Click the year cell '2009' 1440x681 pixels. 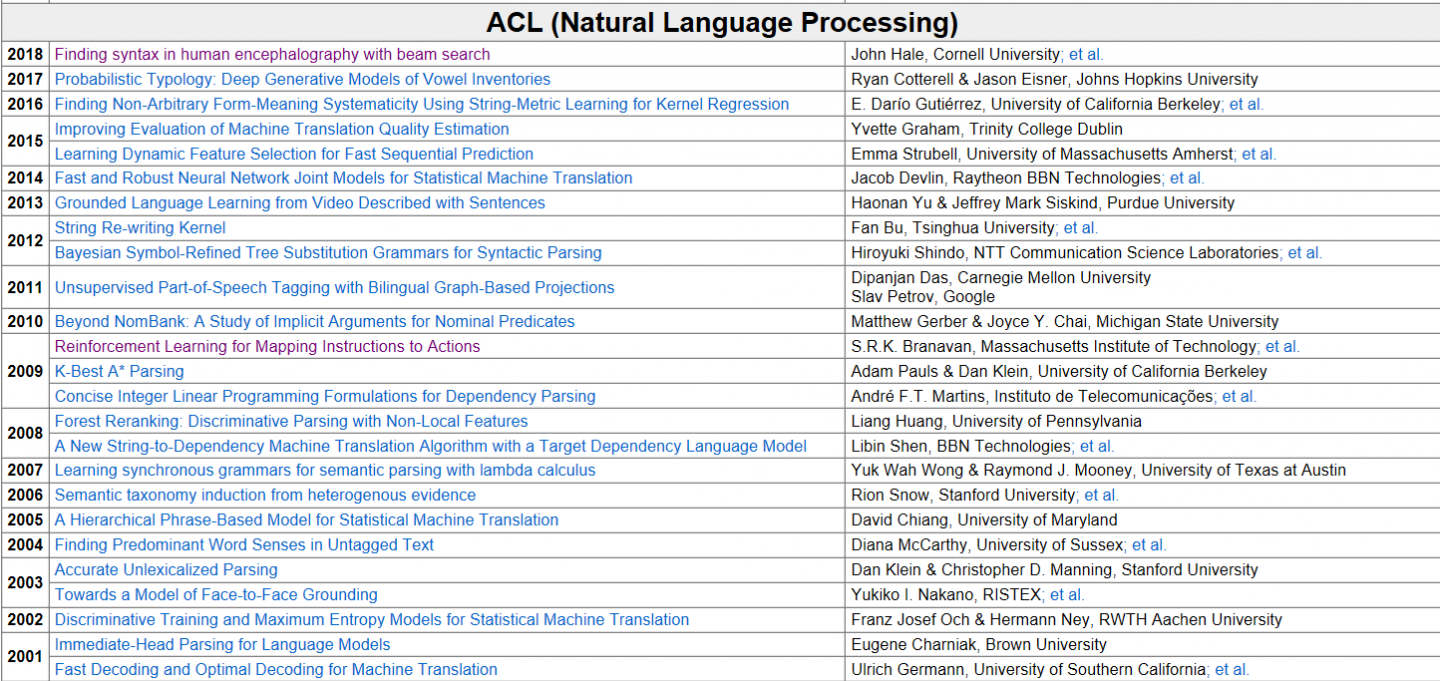pyautogui.click(x=25, y=372)
